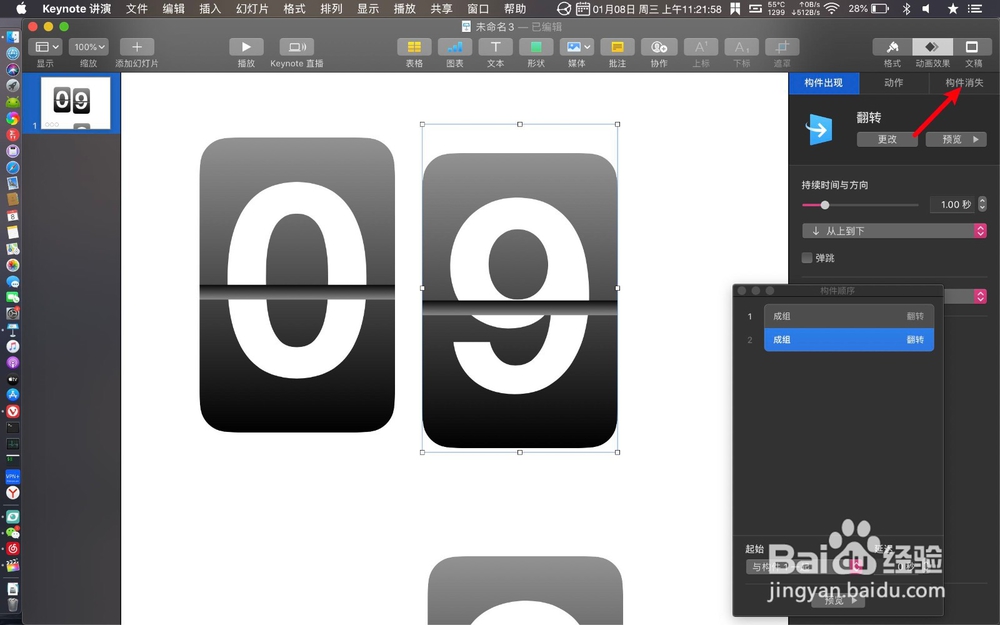Viewport: 1000px width, 625px height.
Task: Enable the bounce (弹跳) checkbox
Action: [x=807, y=258]
